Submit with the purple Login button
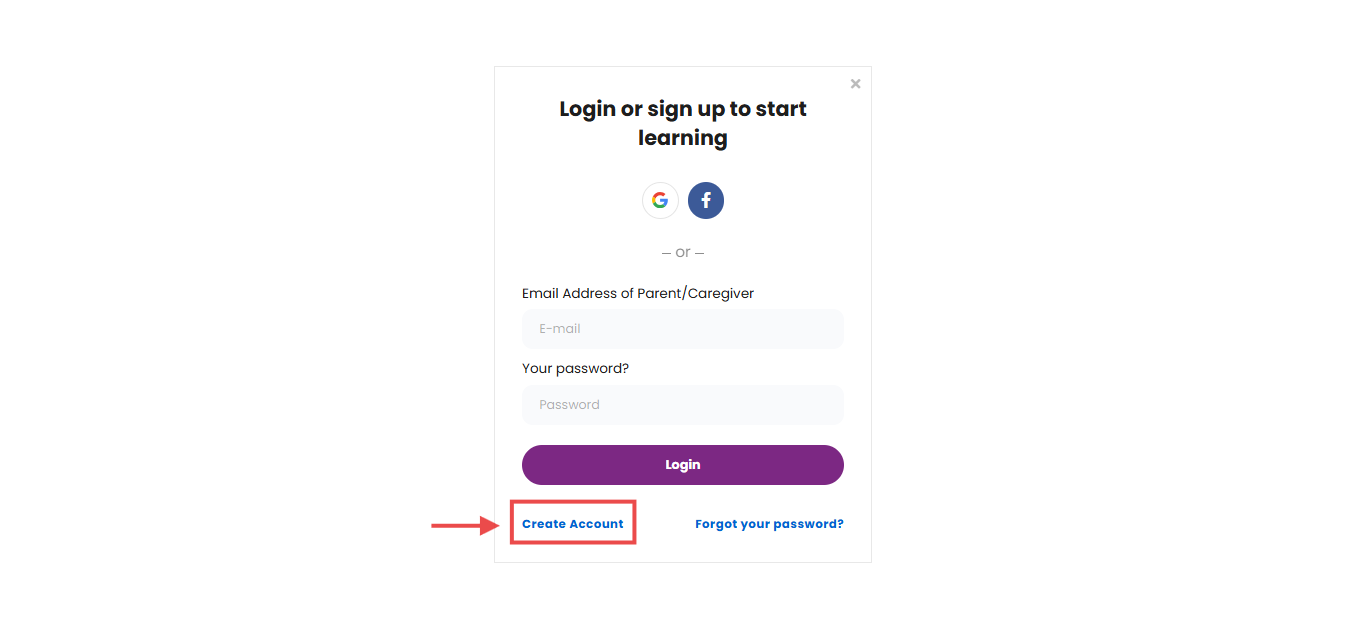Viewport: 1365px width, 626px height. click(x=683, y=465)
